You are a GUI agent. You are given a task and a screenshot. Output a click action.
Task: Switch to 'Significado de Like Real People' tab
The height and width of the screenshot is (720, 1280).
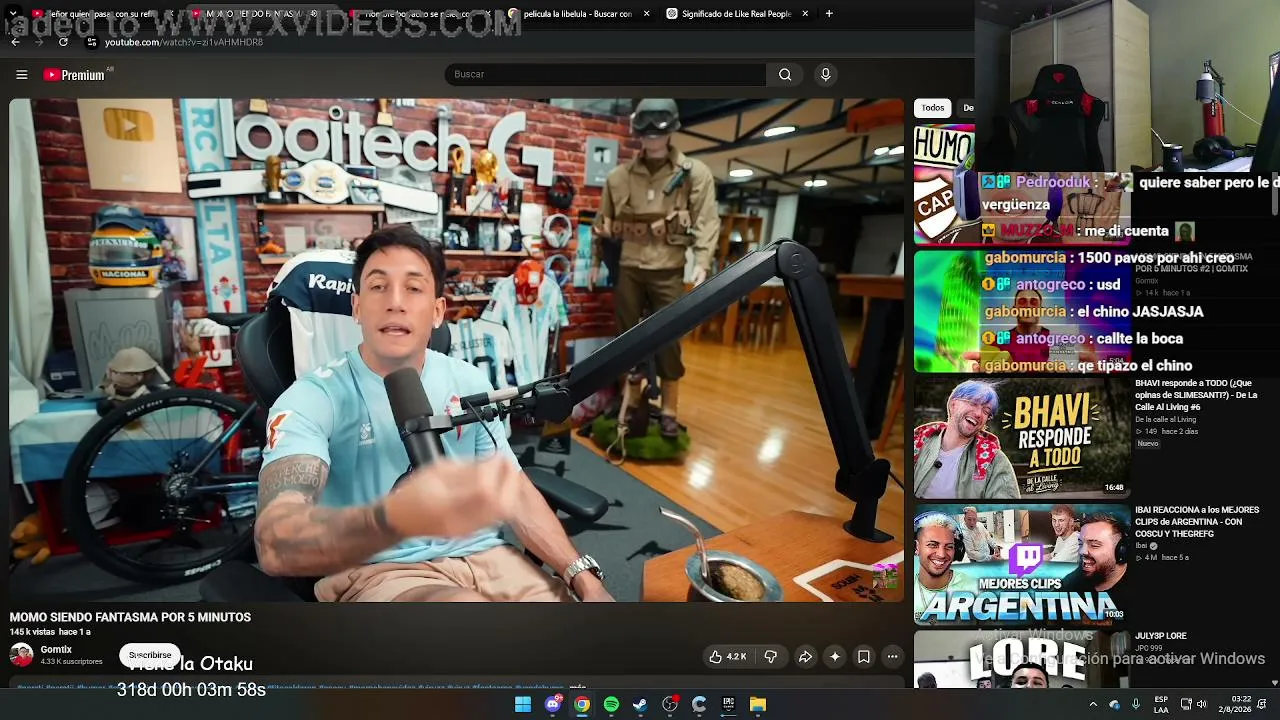point(736,14)
